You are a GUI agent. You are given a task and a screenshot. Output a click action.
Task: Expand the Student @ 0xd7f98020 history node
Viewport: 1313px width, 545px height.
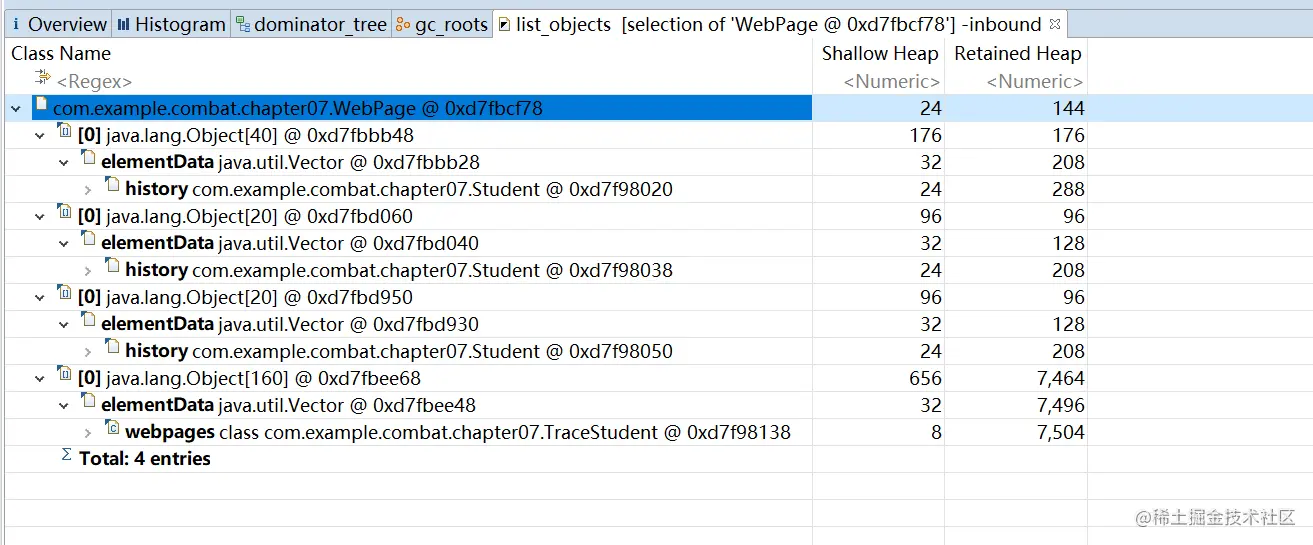tap(88, 189)
